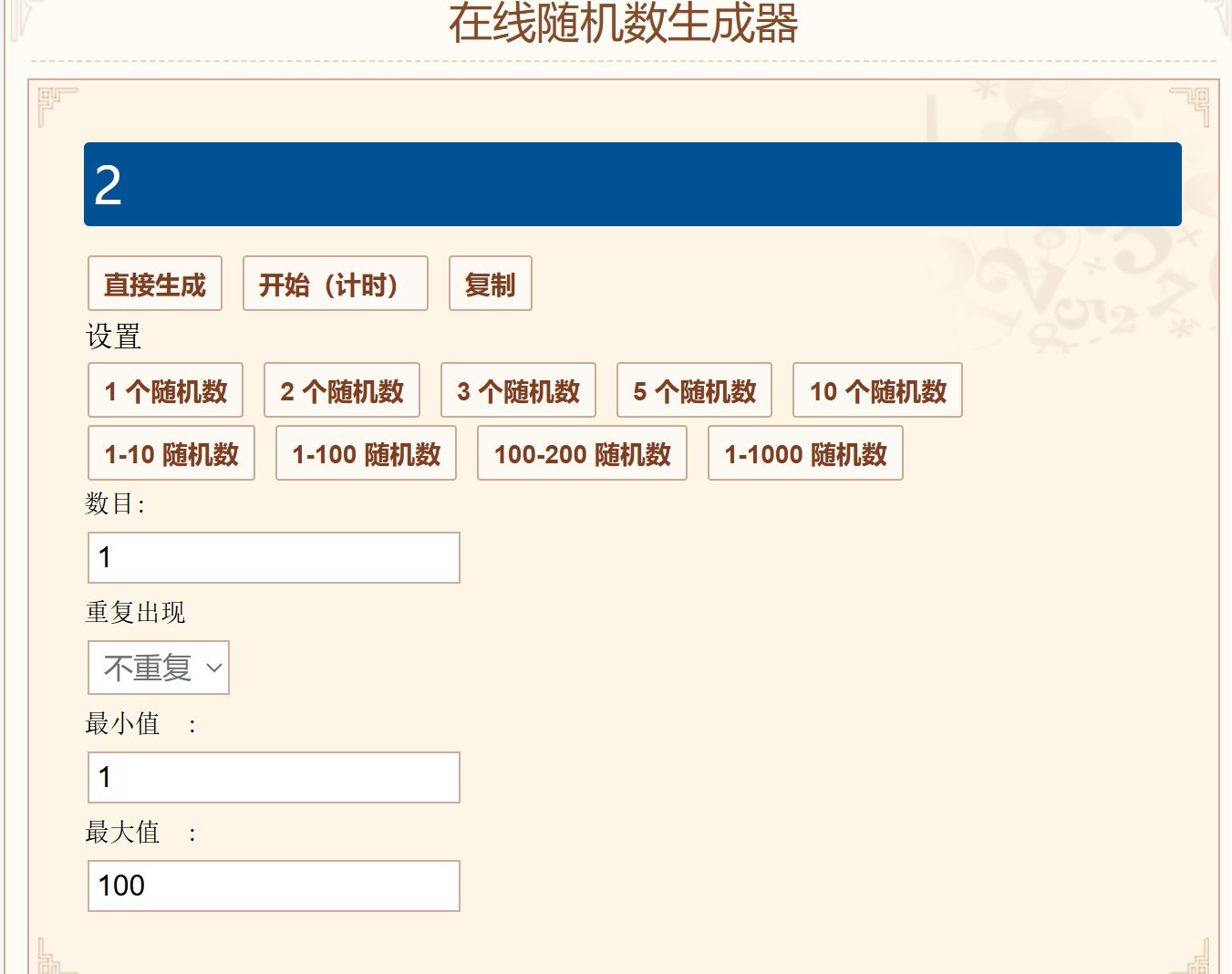
Task: Pick the 10 个随机数 preset
Action: tap(877, 390)
